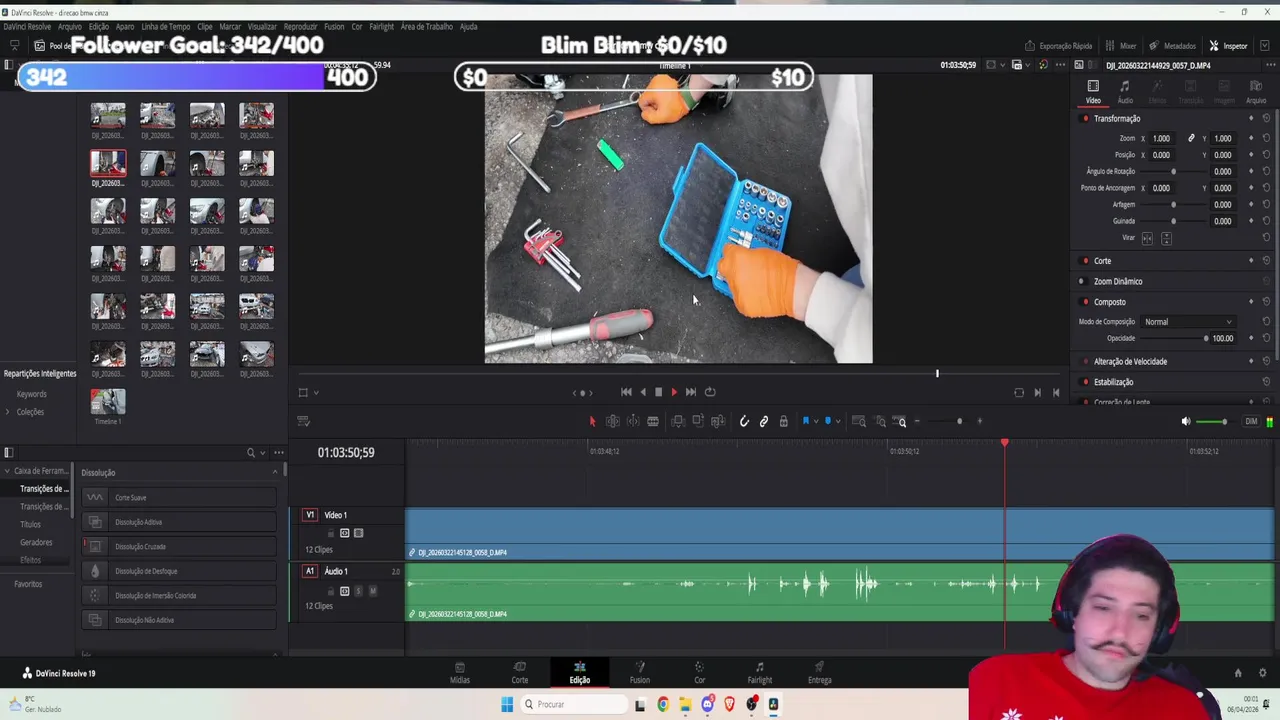The image size is (1280, 720).
Task: Adjust the green monitor volume slider
Action: point(1212,422)
